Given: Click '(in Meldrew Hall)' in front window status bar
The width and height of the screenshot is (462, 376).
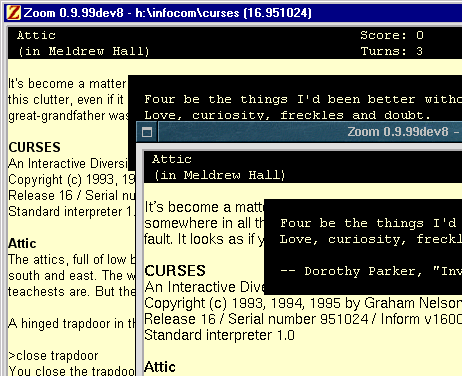Looking at the screenshot, I should 219,175.
